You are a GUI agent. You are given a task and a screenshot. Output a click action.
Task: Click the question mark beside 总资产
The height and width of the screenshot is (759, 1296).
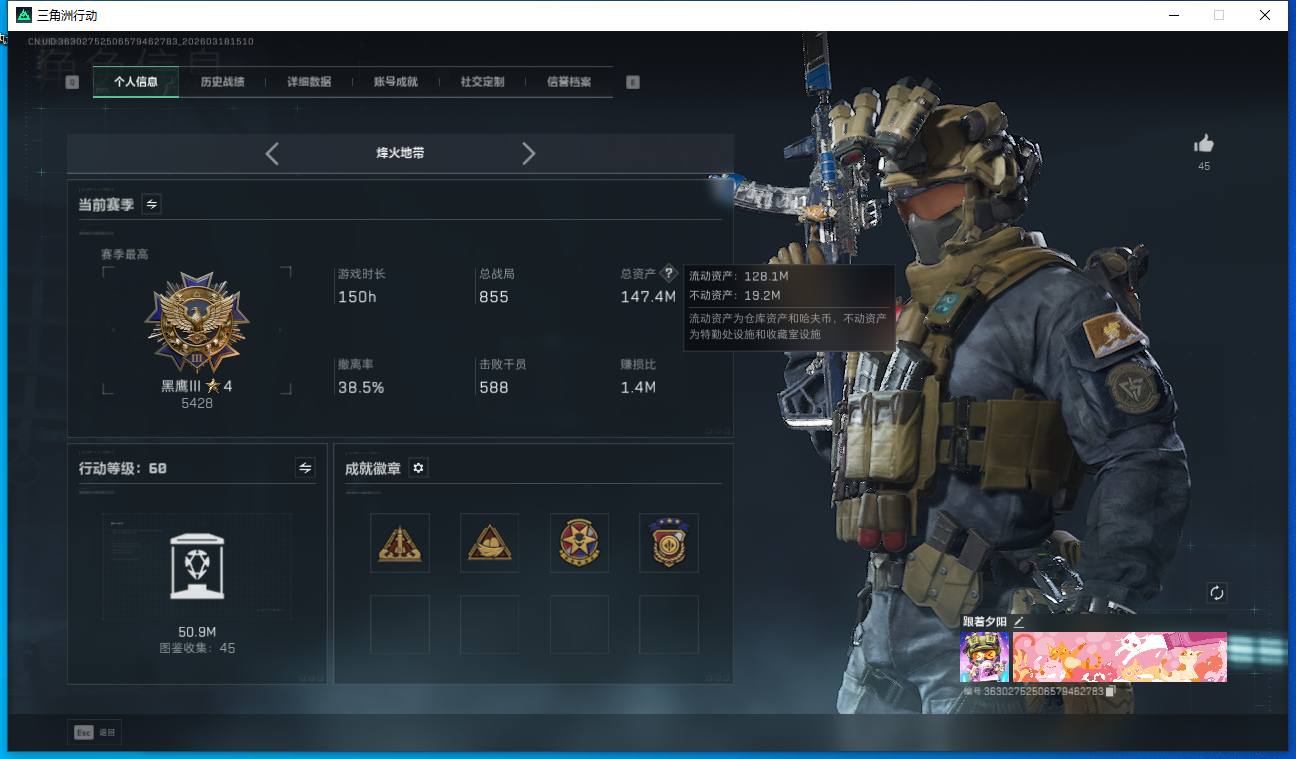pos(669,273)
